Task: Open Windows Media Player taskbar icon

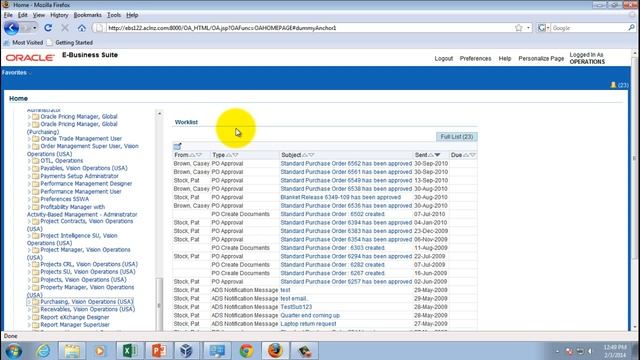Action: coord(100,351)
